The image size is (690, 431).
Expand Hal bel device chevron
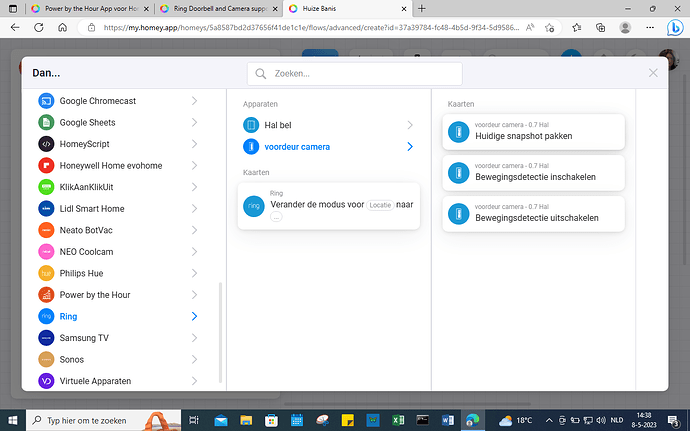[410, 125]
